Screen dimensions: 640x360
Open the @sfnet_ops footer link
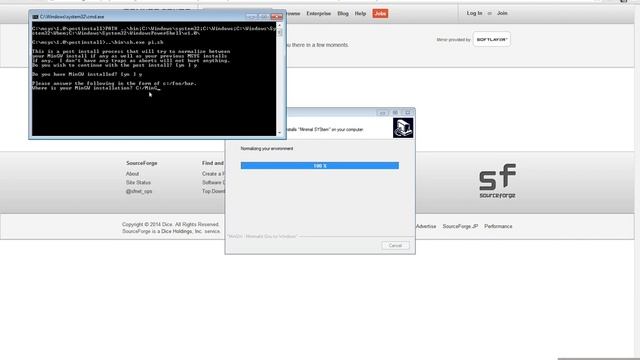click(139, 191)
